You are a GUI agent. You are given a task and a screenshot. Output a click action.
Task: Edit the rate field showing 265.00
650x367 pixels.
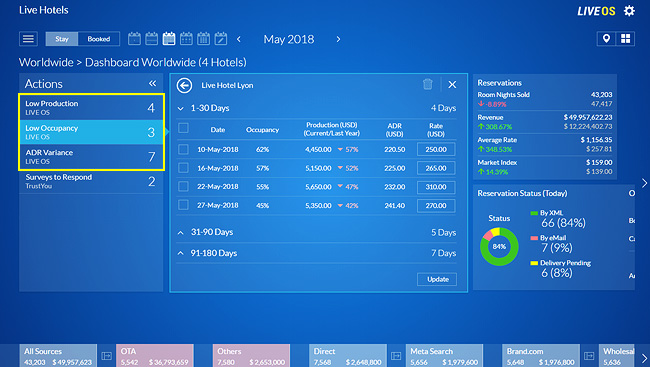click(436, 168)
